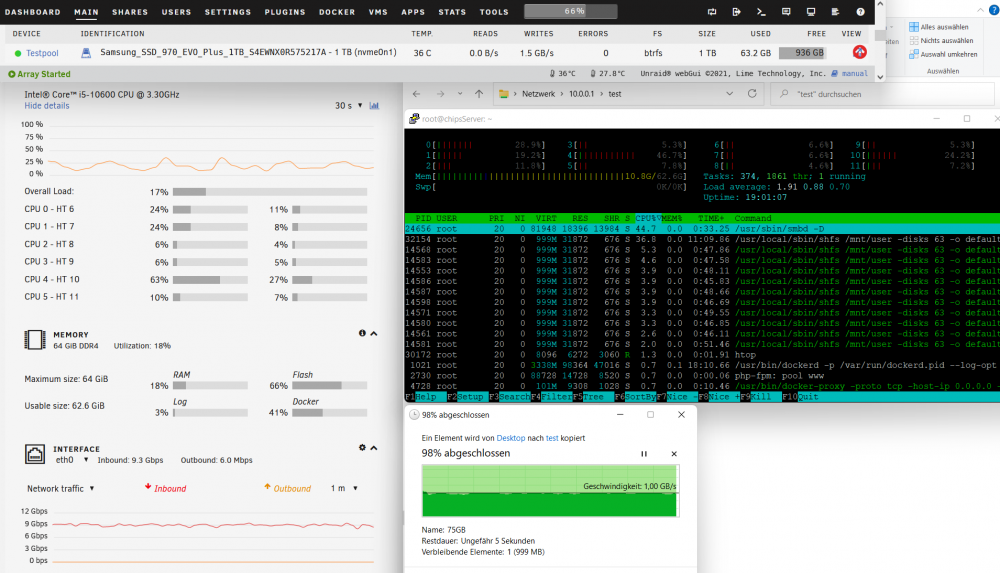The image size is (1000, 573).
Task: Click the PuTTY window title icon
Action: [x=414, y=119]
